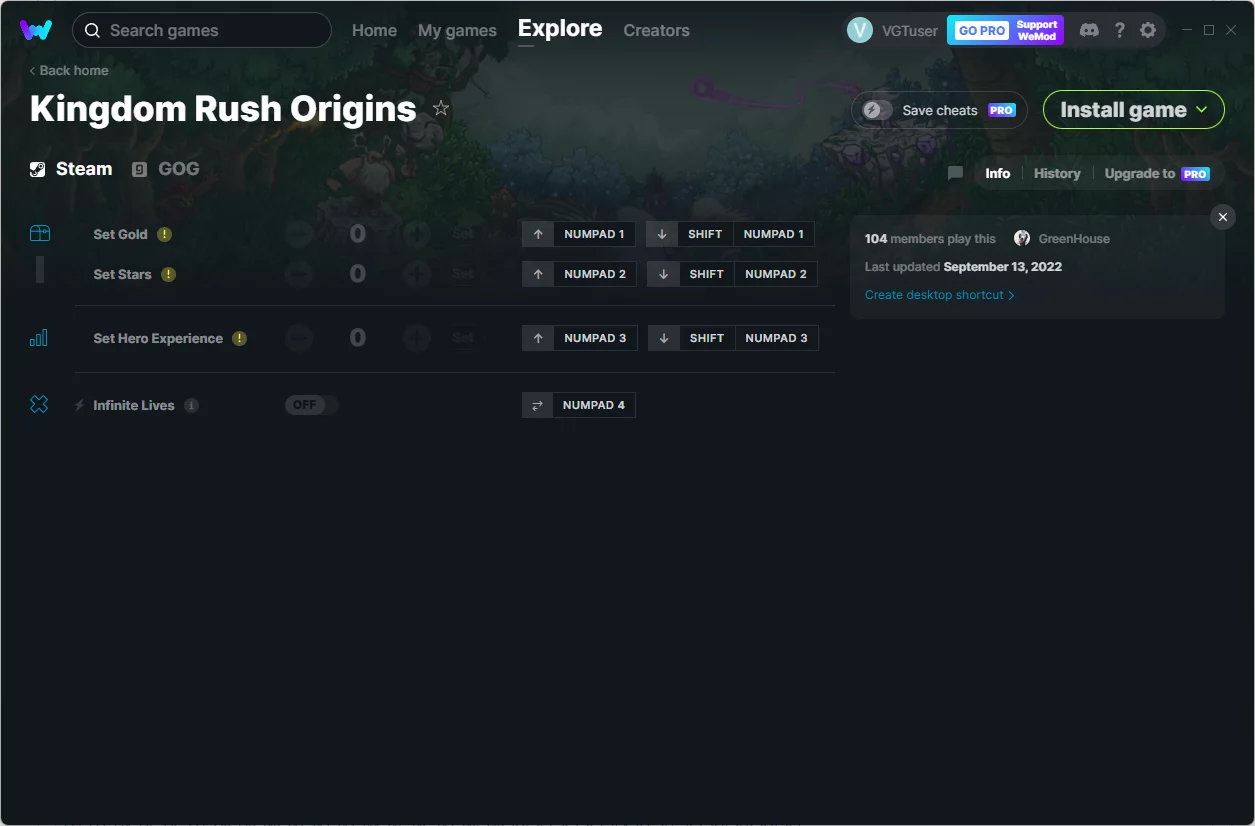The height and width of the screenshot is (826, 1255).
Task: Click the Infinite Lives info icon
Action: (x=192, y=405)
